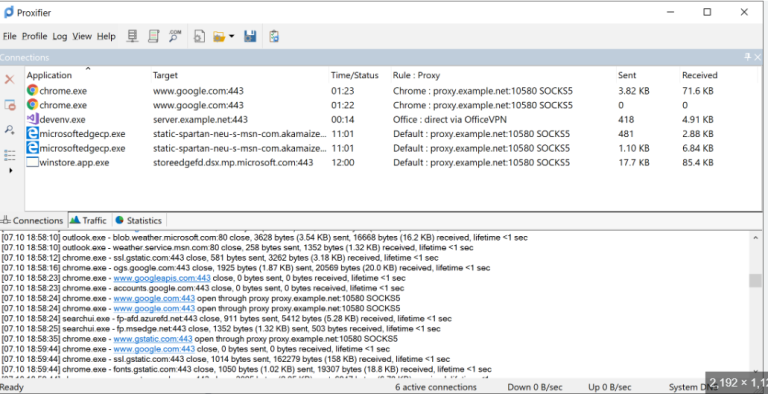Click the save profile floppy icon
Image resolution: width=768 pixels, height=394 pixels.
[x=250, y=36]
